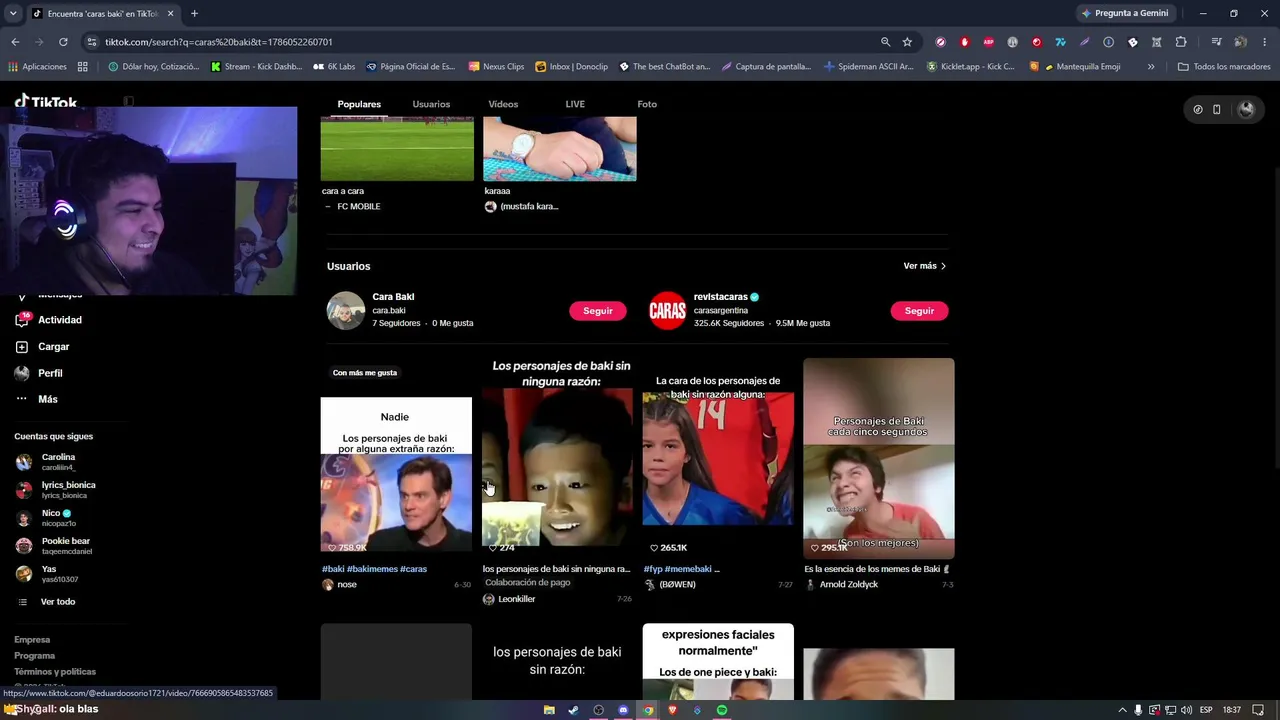Open OBS Studio from the taskbar

point(599,710)
